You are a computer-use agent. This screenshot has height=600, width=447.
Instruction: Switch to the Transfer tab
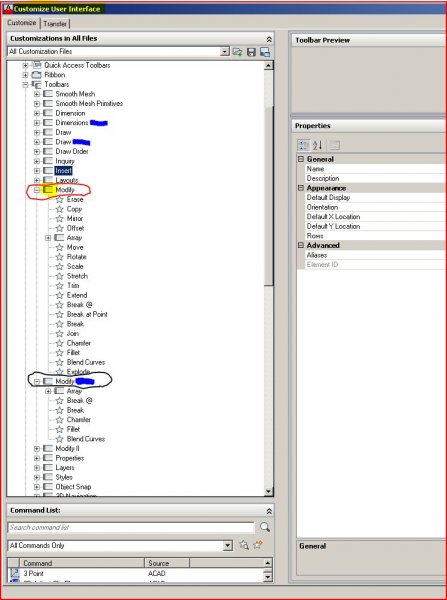pos(55,24)
